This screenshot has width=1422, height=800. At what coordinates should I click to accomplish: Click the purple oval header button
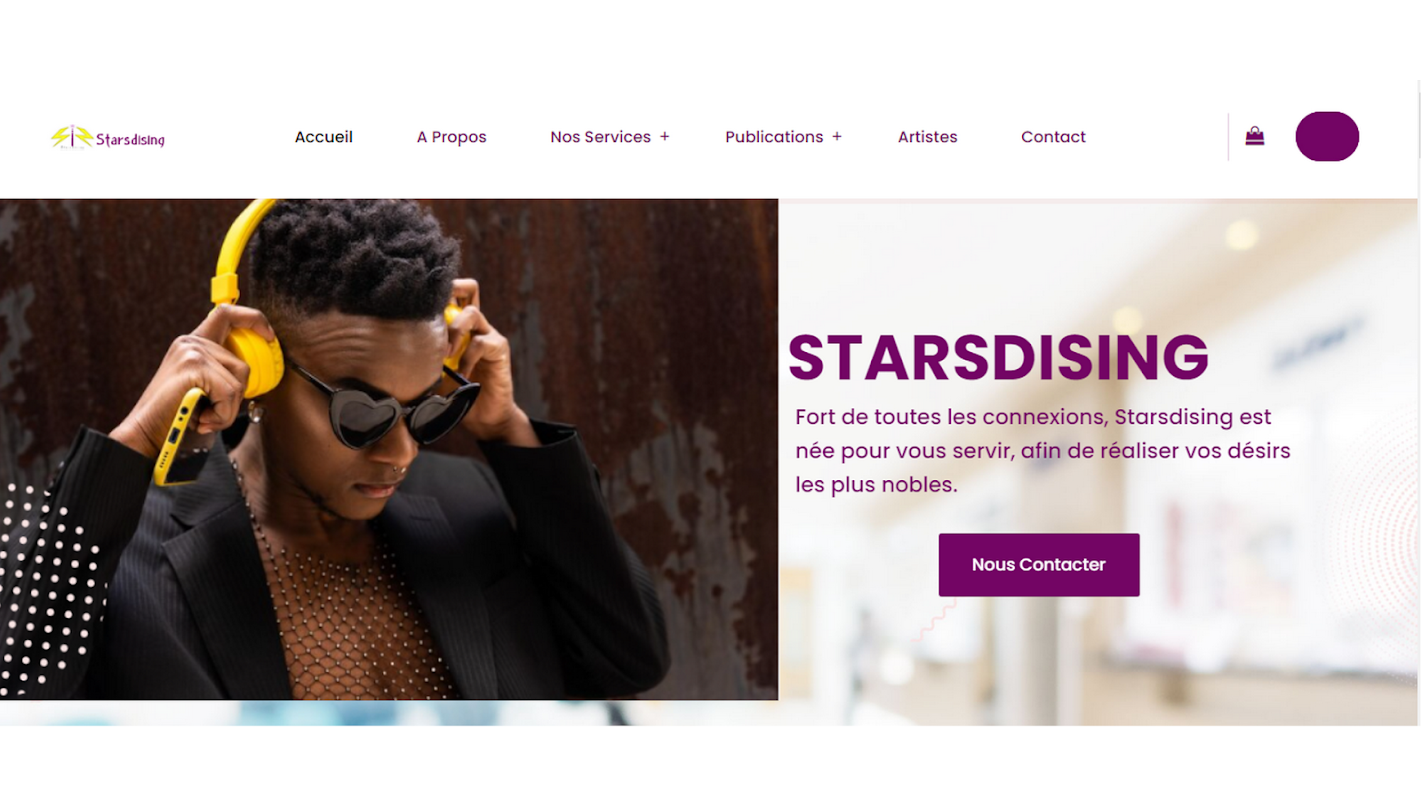coord(1327,136)
